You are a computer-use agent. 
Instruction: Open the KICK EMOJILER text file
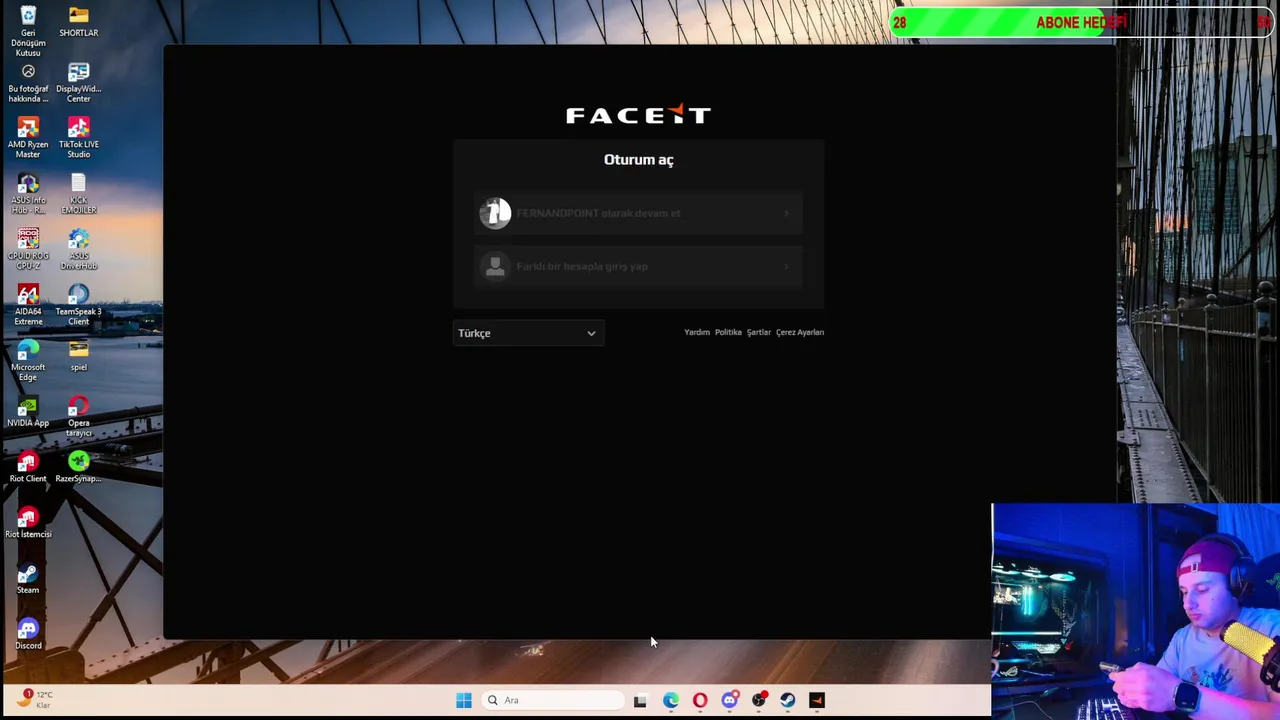[x=78, y=195]
